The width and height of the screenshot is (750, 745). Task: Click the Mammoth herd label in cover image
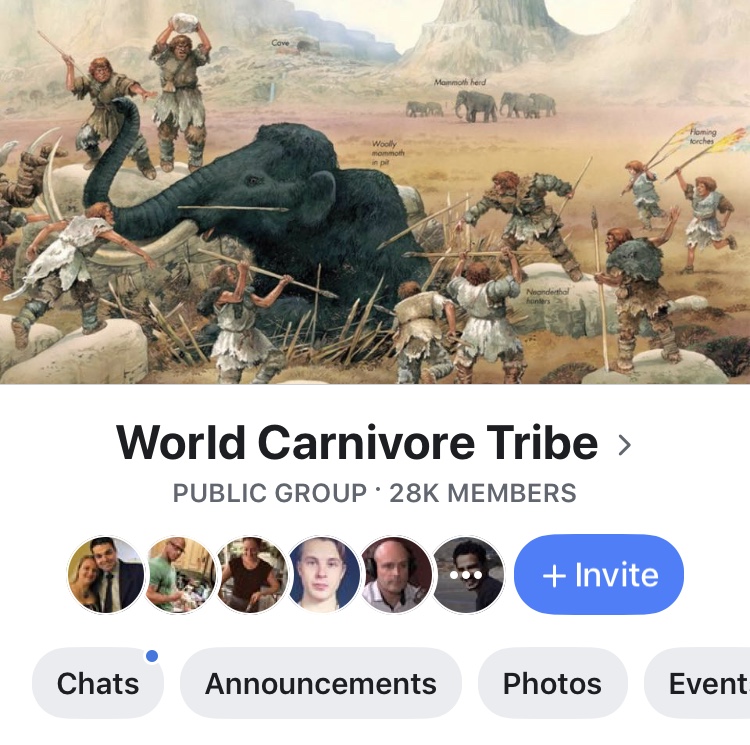460,82
